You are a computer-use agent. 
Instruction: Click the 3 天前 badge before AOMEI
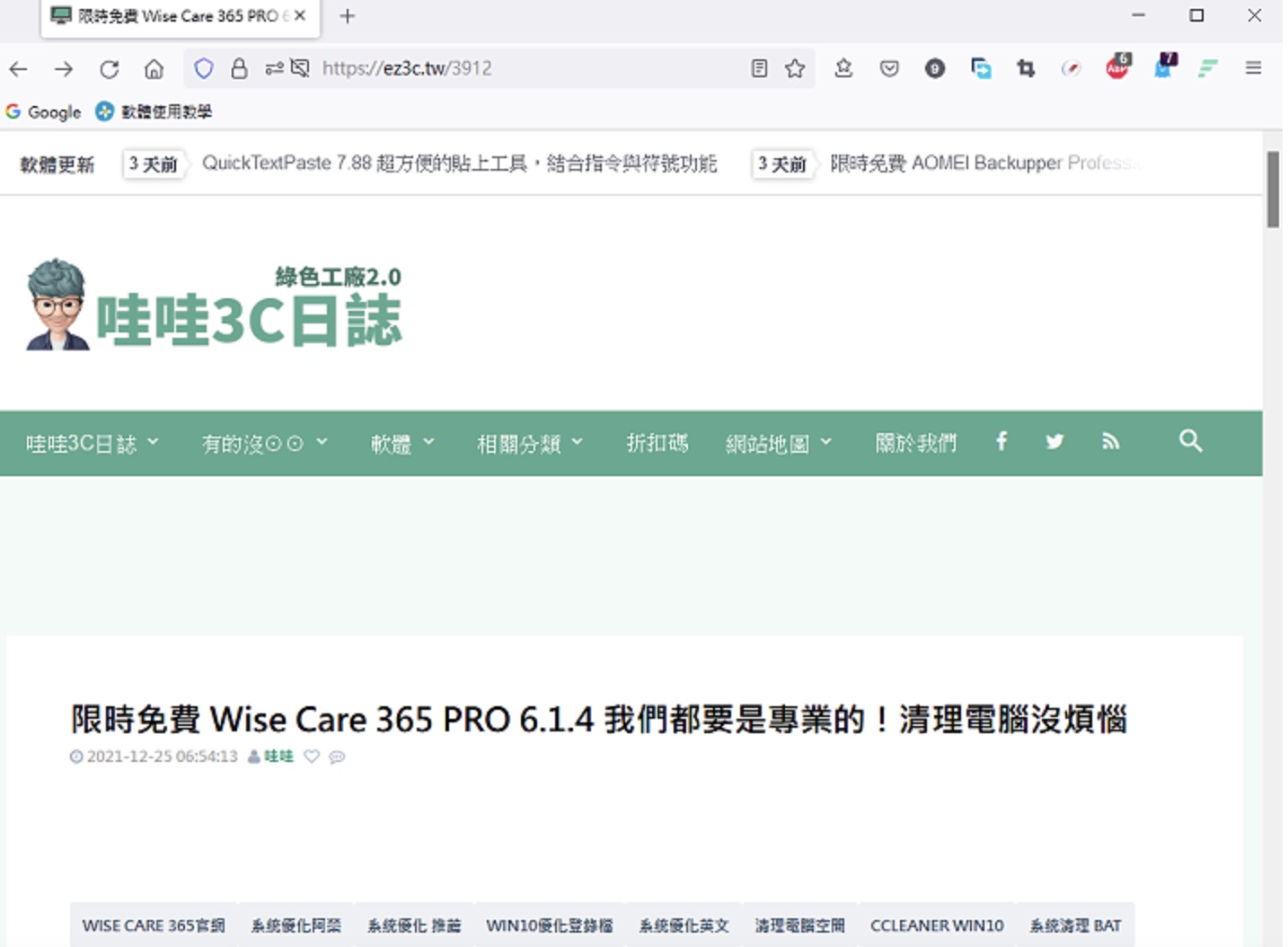pyautogui.click(x=782, y=164)
